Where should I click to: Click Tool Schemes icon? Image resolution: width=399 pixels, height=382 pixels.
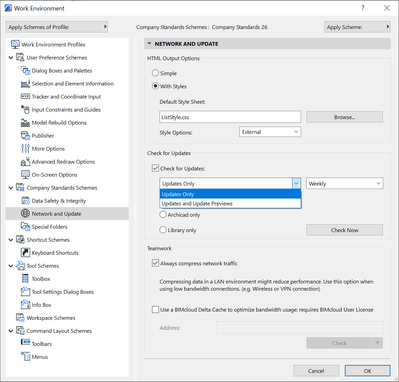tap(20, 265)
